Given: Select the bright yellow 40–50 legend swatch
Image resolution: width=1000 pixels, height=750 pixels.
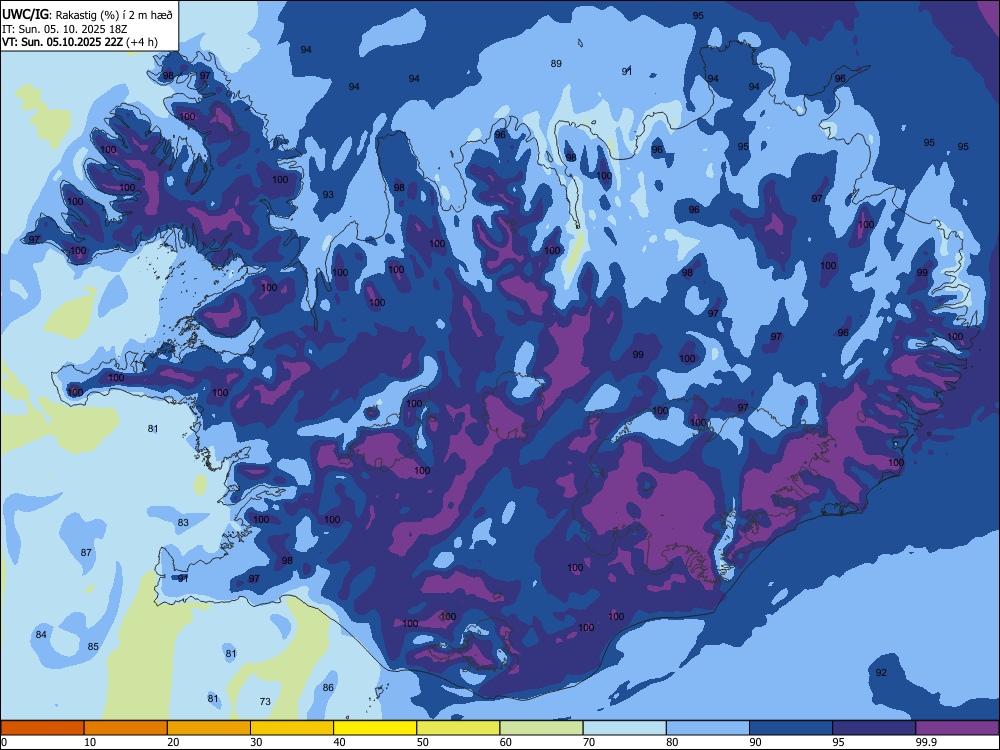Looking at the screenshot, I should click(375, 728).
